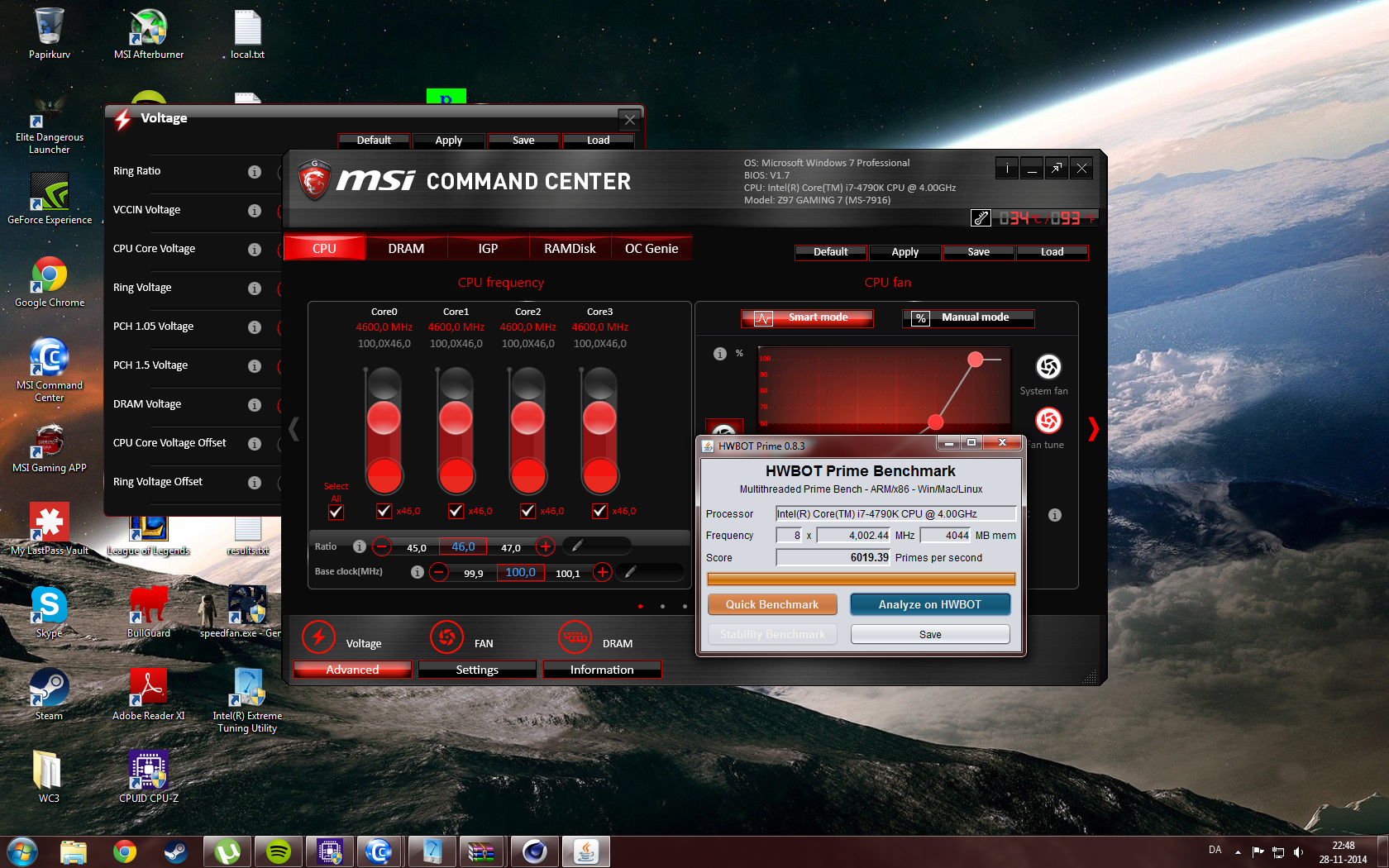1389x868 pixels.
Task: Open CPUID CPU-Z desktop icon
Action: pyautogui.click(x=149, y=777)
